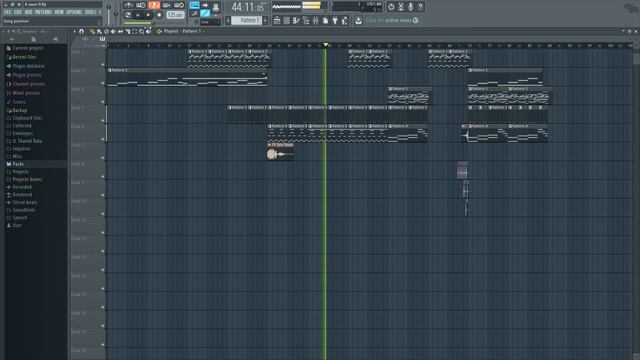Show the browser tree icon in toolbar

pyautogui.click(x=306, y=20)
